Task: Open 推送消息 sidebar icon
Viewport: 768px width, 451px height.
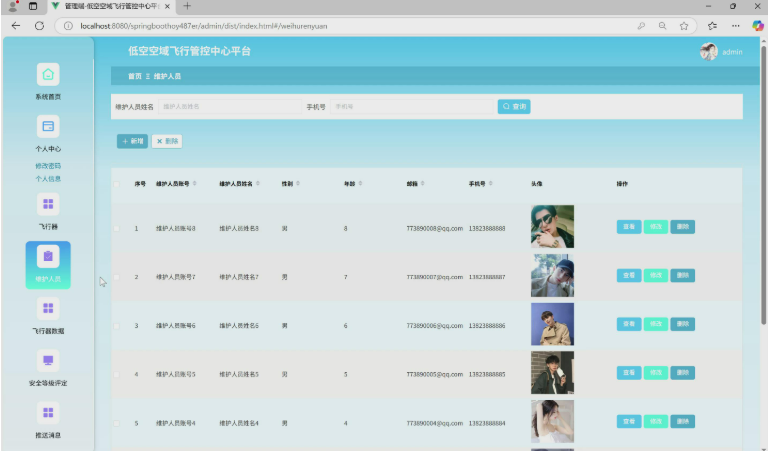Action: [48, 413]
